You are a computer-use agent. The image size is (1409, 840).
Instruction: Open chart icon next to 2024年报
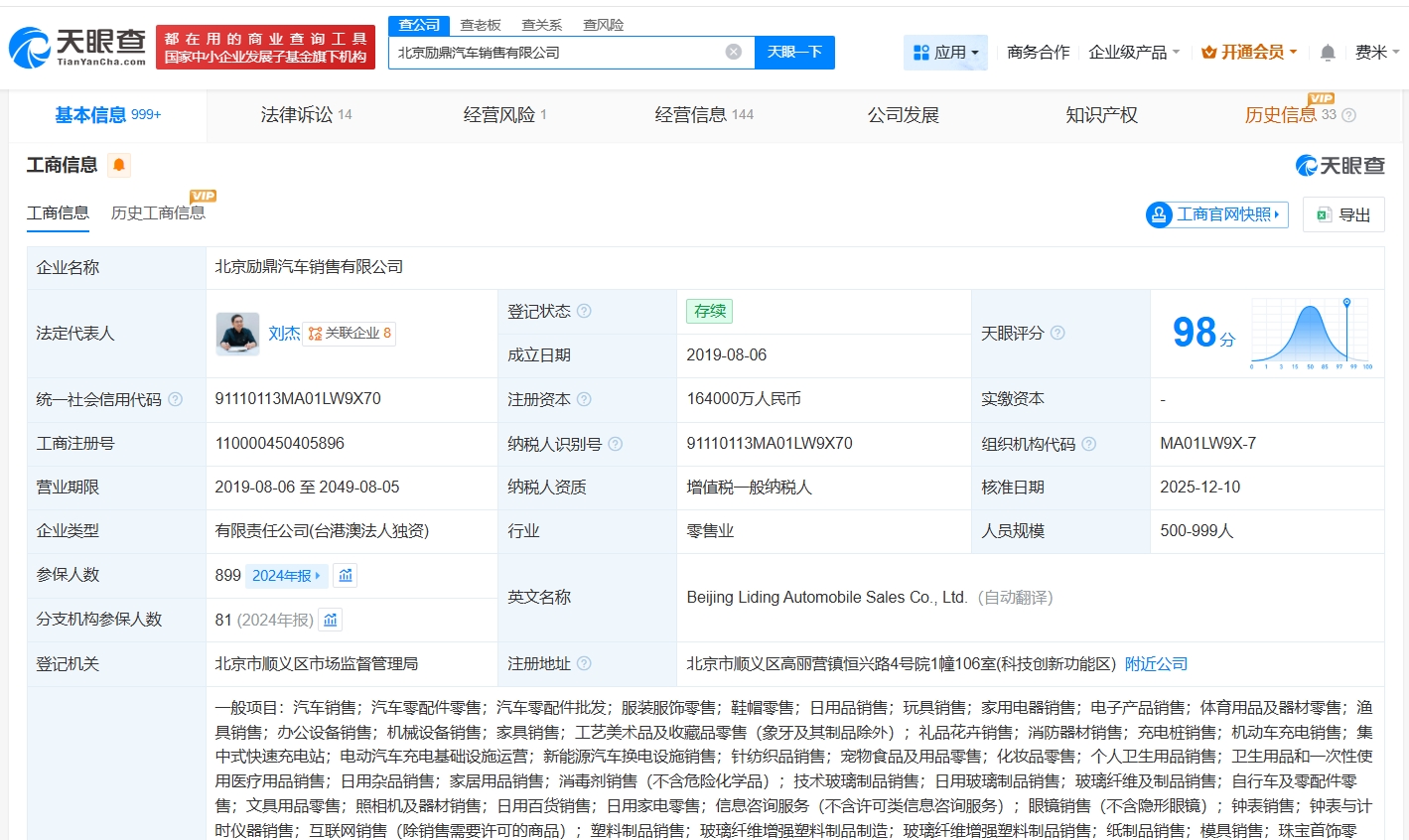click(x=346, y=575)
